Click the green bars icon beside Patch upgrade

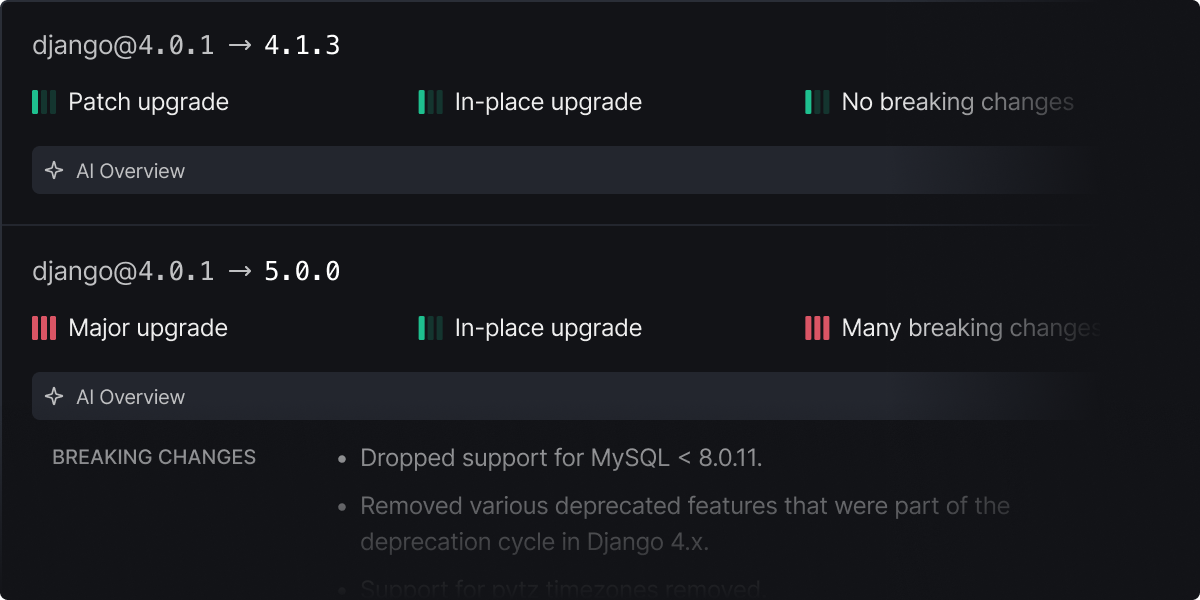pyautogui.click(x=44, y=102)
